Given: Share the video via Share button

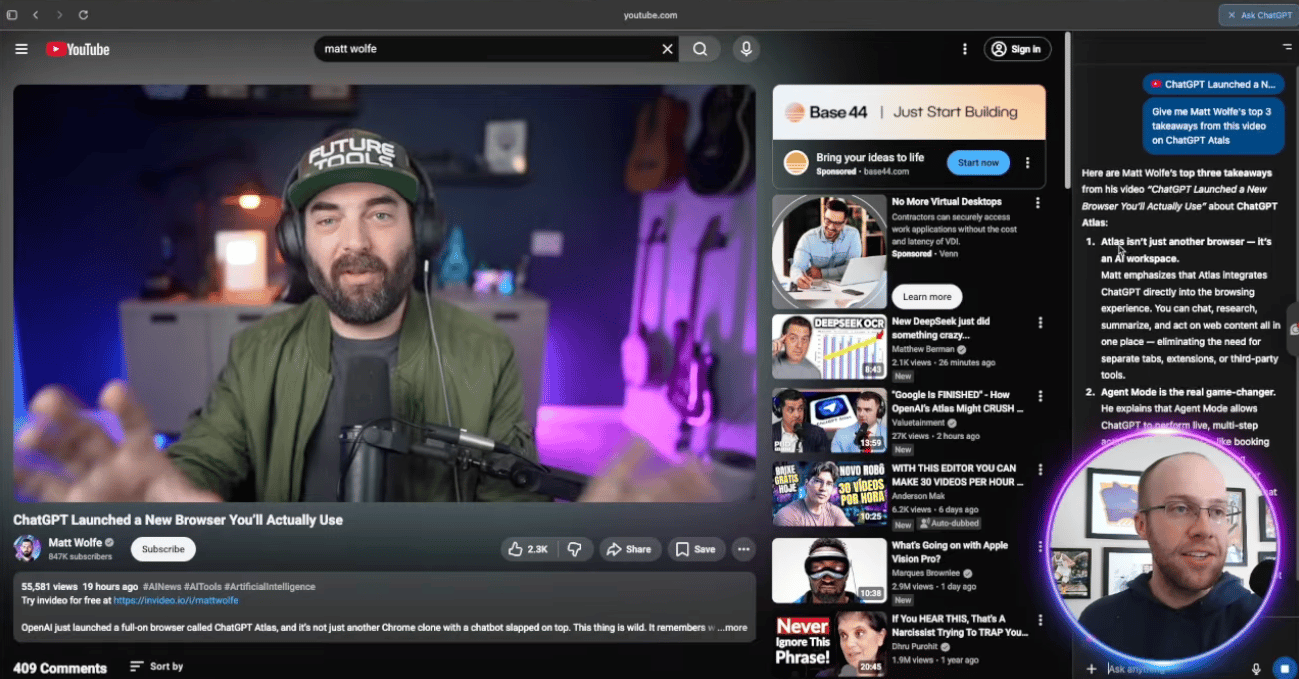Looking at the screenshot, I should (x=629, y=549).
